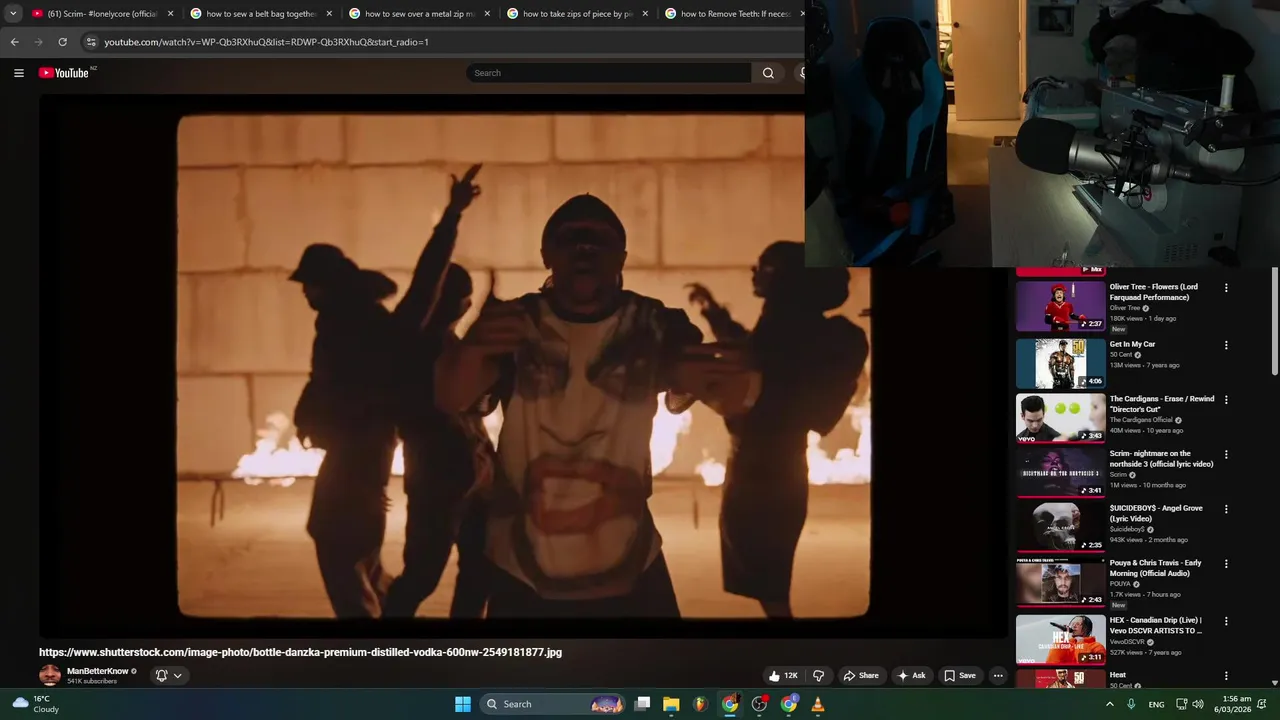
Task: Open options for Pouya Early Morning video
Action: (x=1226, y=564)
